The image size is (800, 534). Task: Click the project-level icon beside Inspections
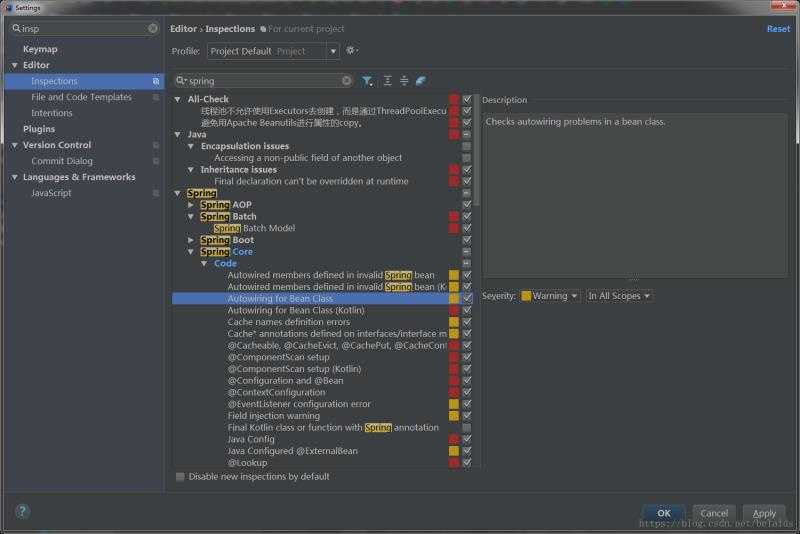(x=156, y=81)
